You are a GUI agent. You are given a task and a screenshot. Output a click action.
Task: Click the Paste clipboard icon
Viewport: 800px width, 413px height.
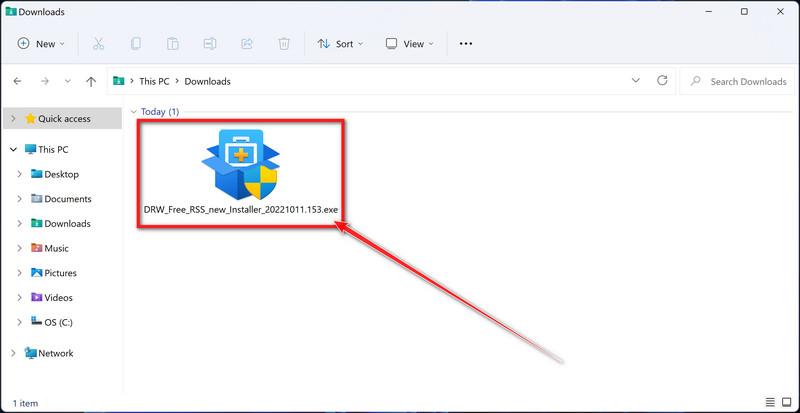(172, 44)
